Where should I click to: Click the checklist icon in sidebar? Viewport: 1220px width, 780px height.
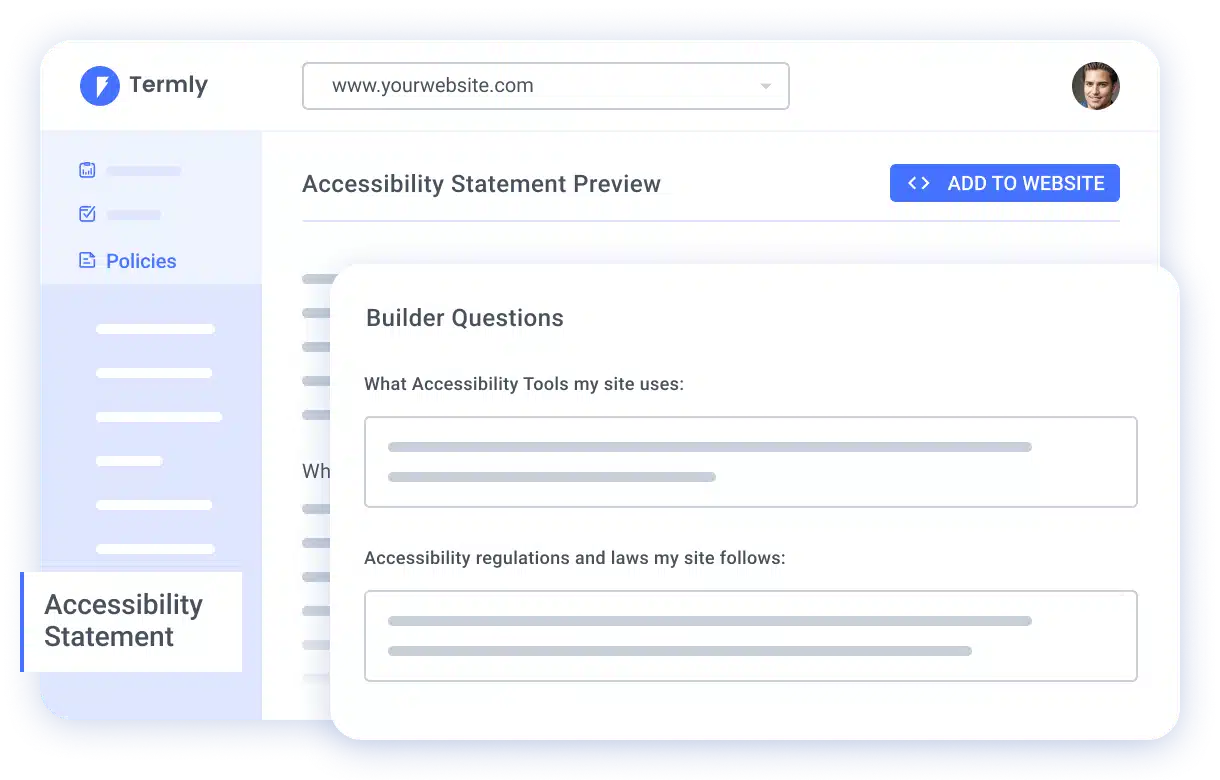coord(87,214)
